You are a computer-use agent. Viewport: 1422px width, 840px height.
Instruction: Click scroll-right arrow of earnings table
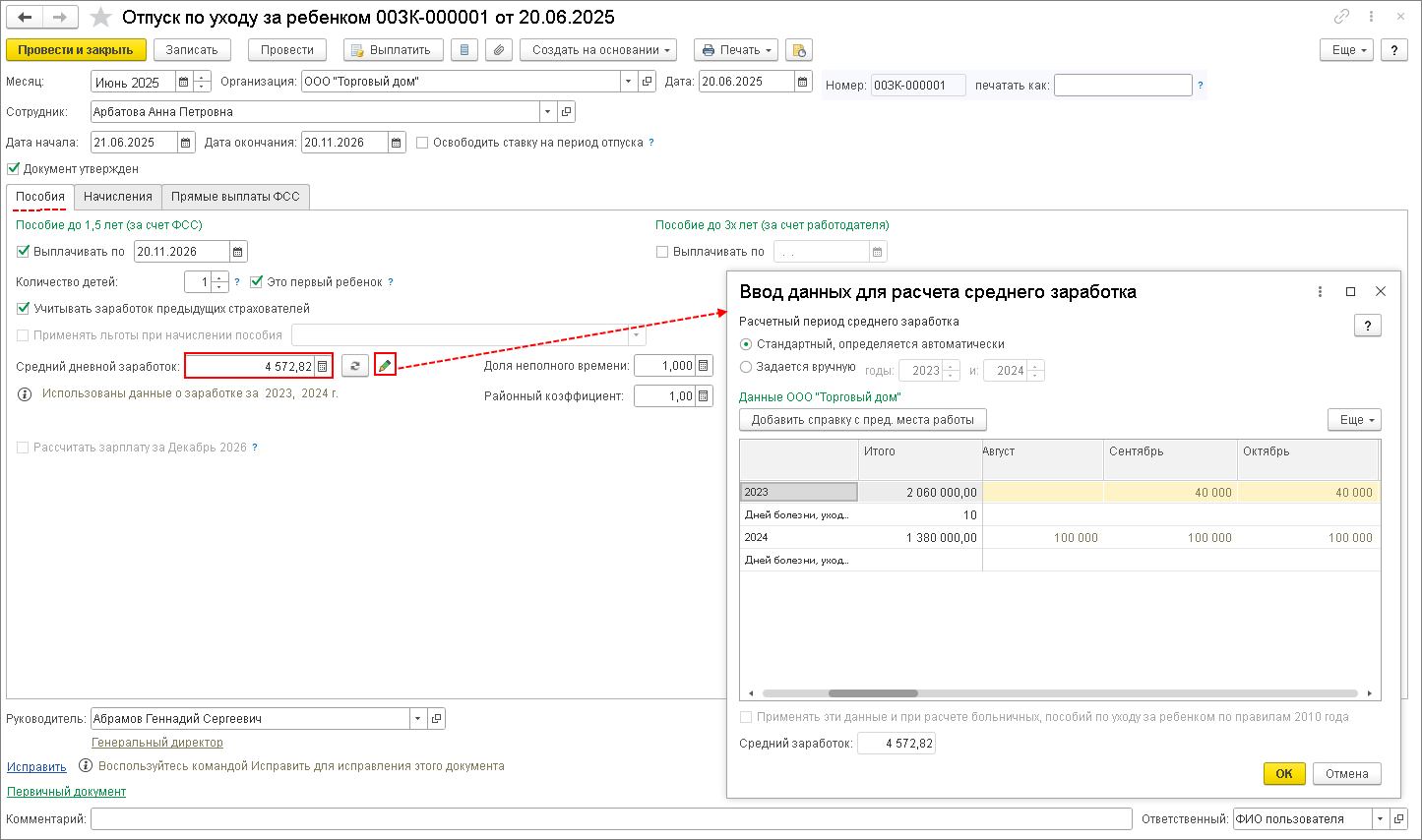point(1369,693)
